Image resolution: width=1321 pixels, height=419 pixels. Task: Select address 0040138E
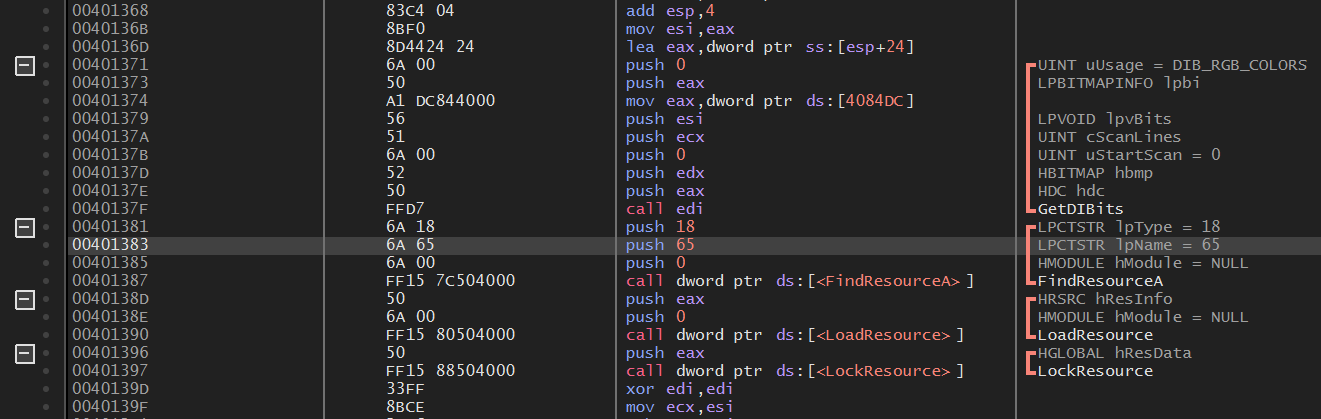click(x=108, y=317)
